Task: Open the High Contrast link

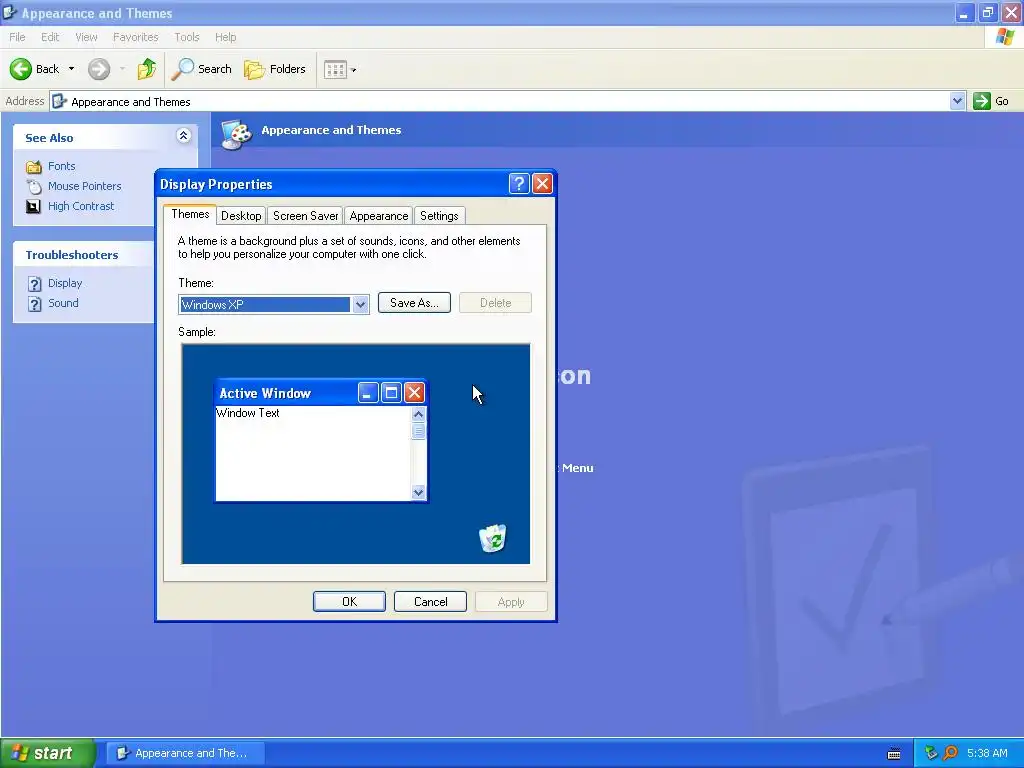Action: 81,206
